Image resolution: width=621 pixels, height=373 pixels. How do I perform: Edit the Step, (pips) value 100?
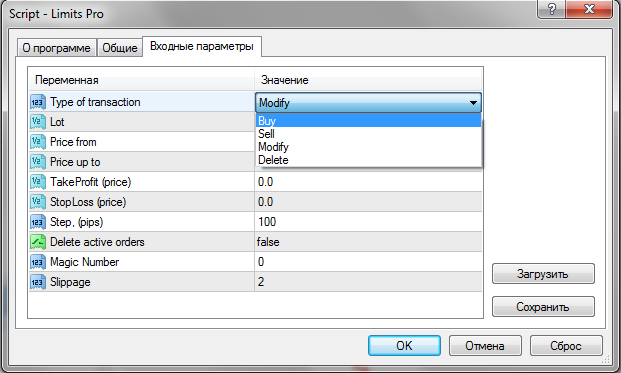pyautogui.click(x=368, y=222)
